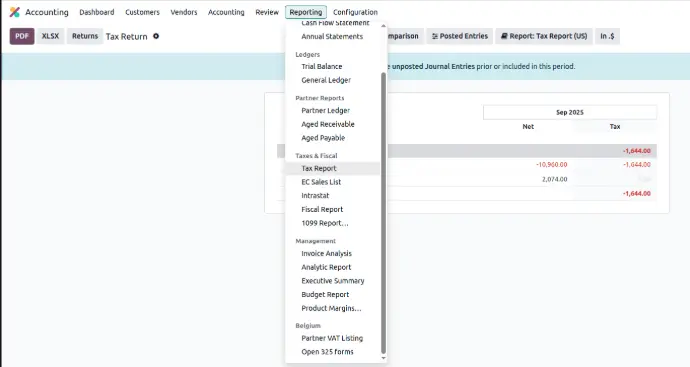Open Partner VAT Listing report
Image resolution: width=690 pixels, height=367 pixels.
pyautogui.click(x=332, y=338)
